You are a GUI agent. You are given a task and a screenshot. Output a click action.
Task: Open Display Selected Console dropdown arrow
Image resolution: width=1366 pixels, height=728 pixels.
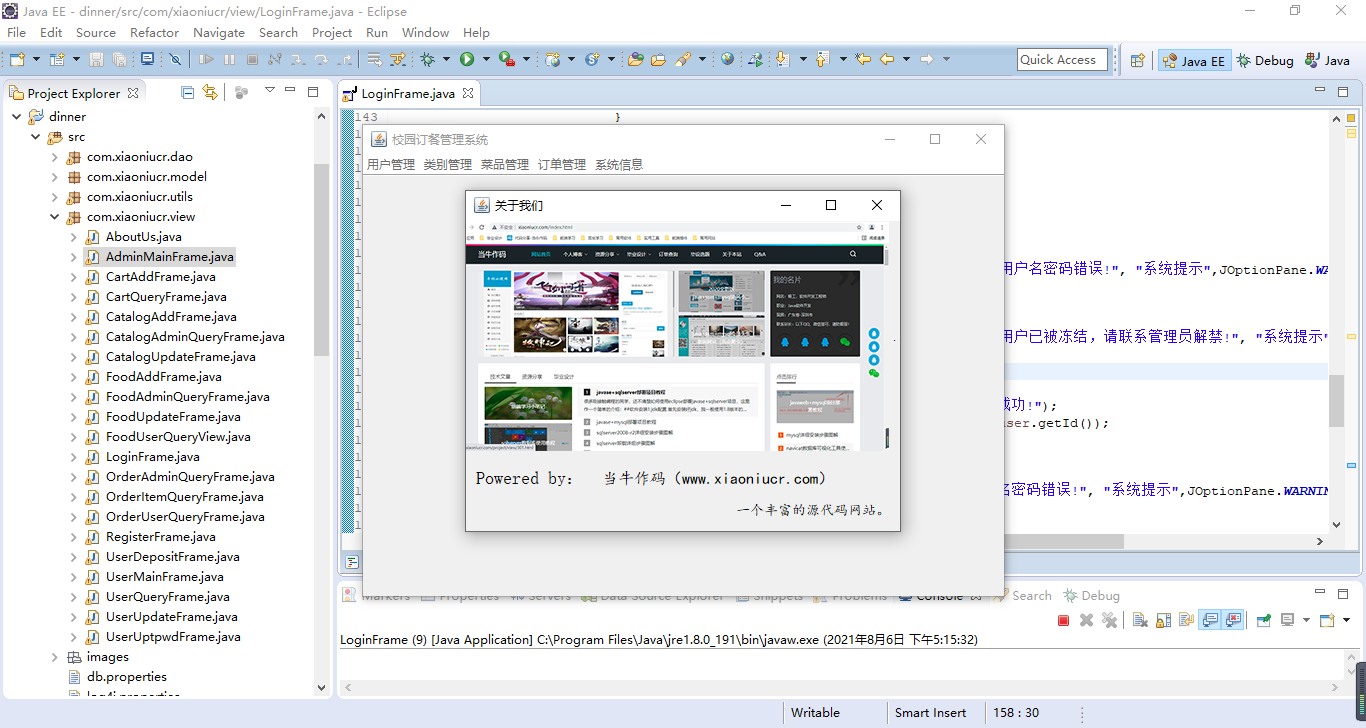coord(1306,620)
